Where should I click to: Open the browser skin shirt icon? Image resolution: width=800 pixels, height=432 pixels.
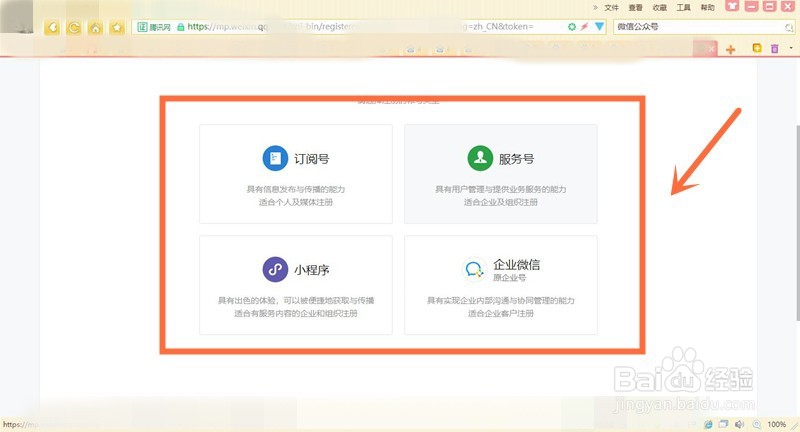(x=733, y=6)
